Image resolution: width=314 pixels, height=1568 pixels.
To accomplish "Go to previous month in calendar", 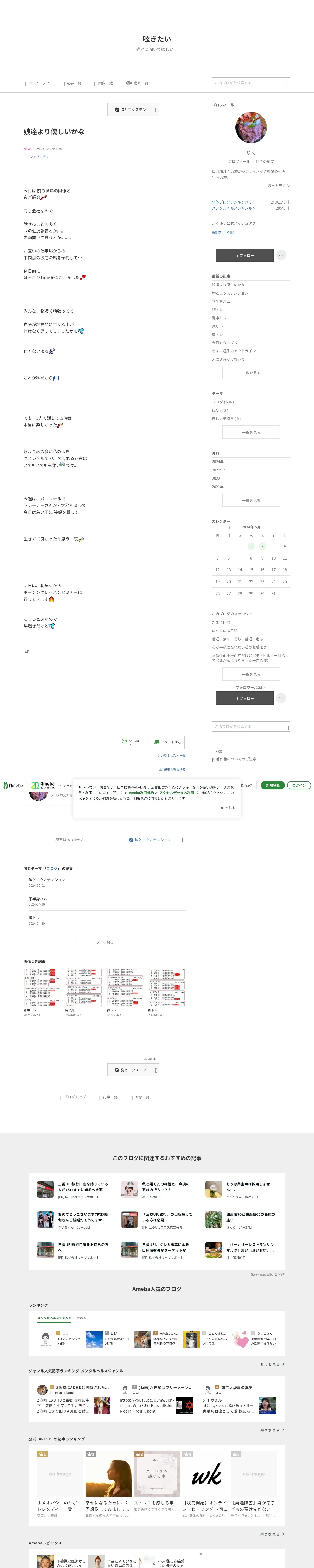I will pyautogui.click(x=230, y=527).
